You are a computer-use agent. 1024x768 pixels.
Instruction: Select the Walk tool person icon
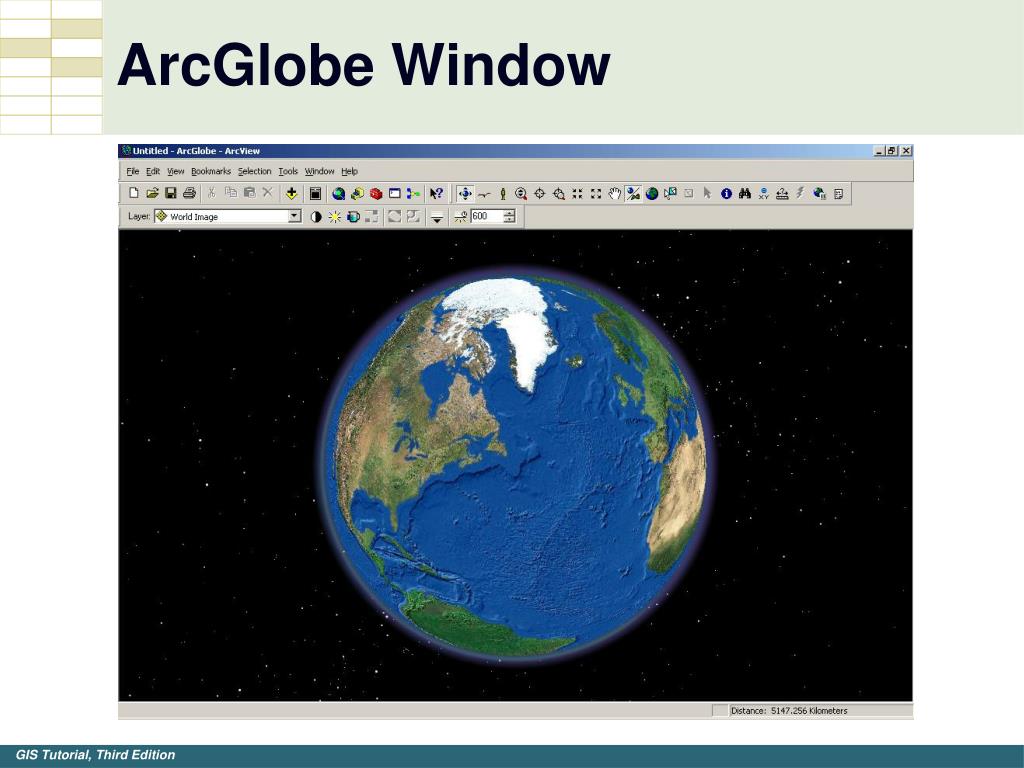pyautogui.click(x=503, y=193)
